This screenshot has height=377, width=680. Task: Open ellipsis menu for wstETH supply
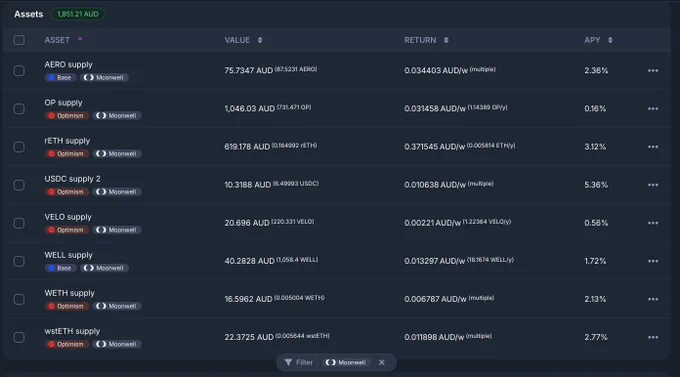pyautogui.click(x=653, y=338)
